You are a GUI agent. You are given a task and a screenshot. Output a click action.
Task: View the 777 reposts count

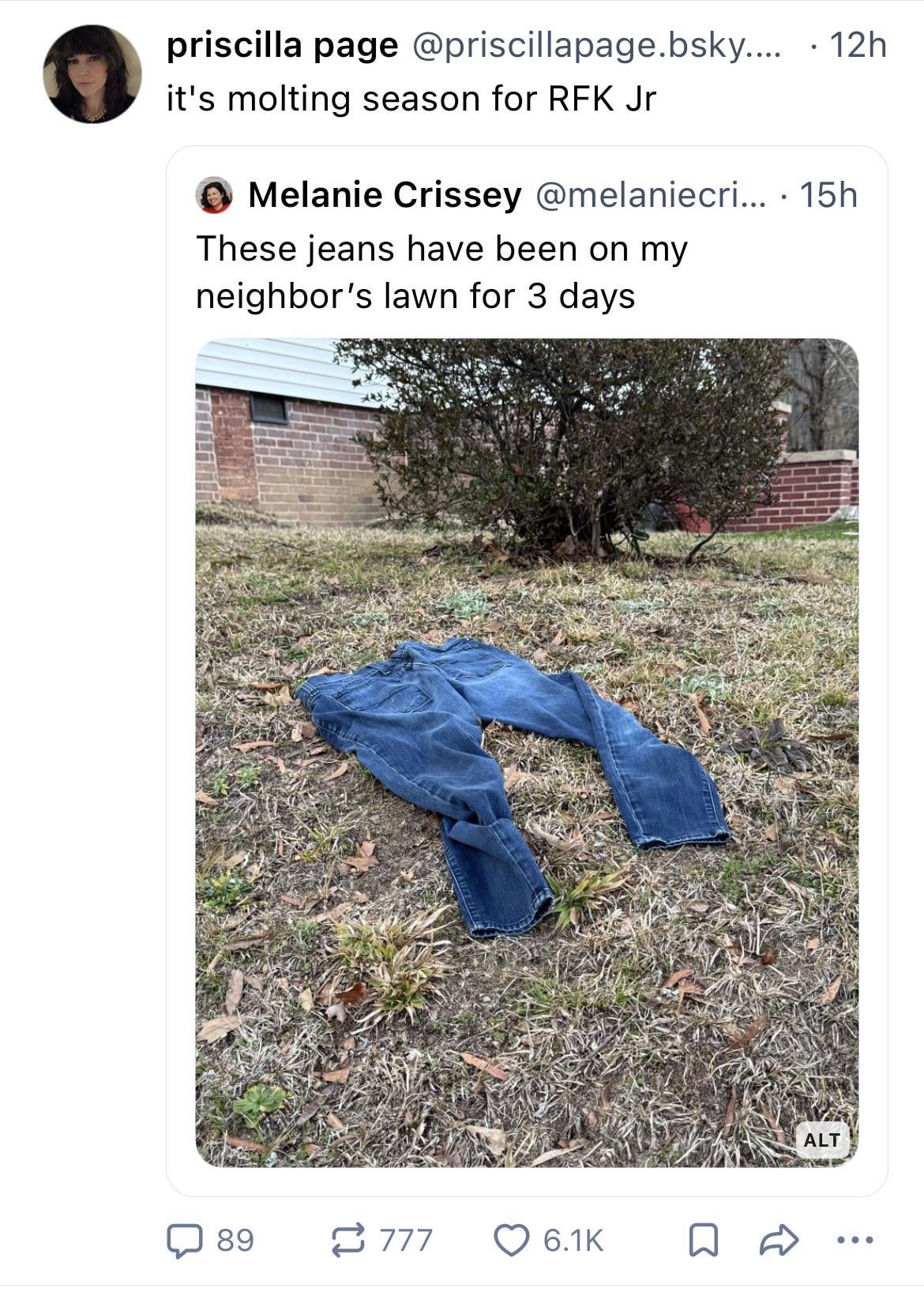pos(407,1240)
